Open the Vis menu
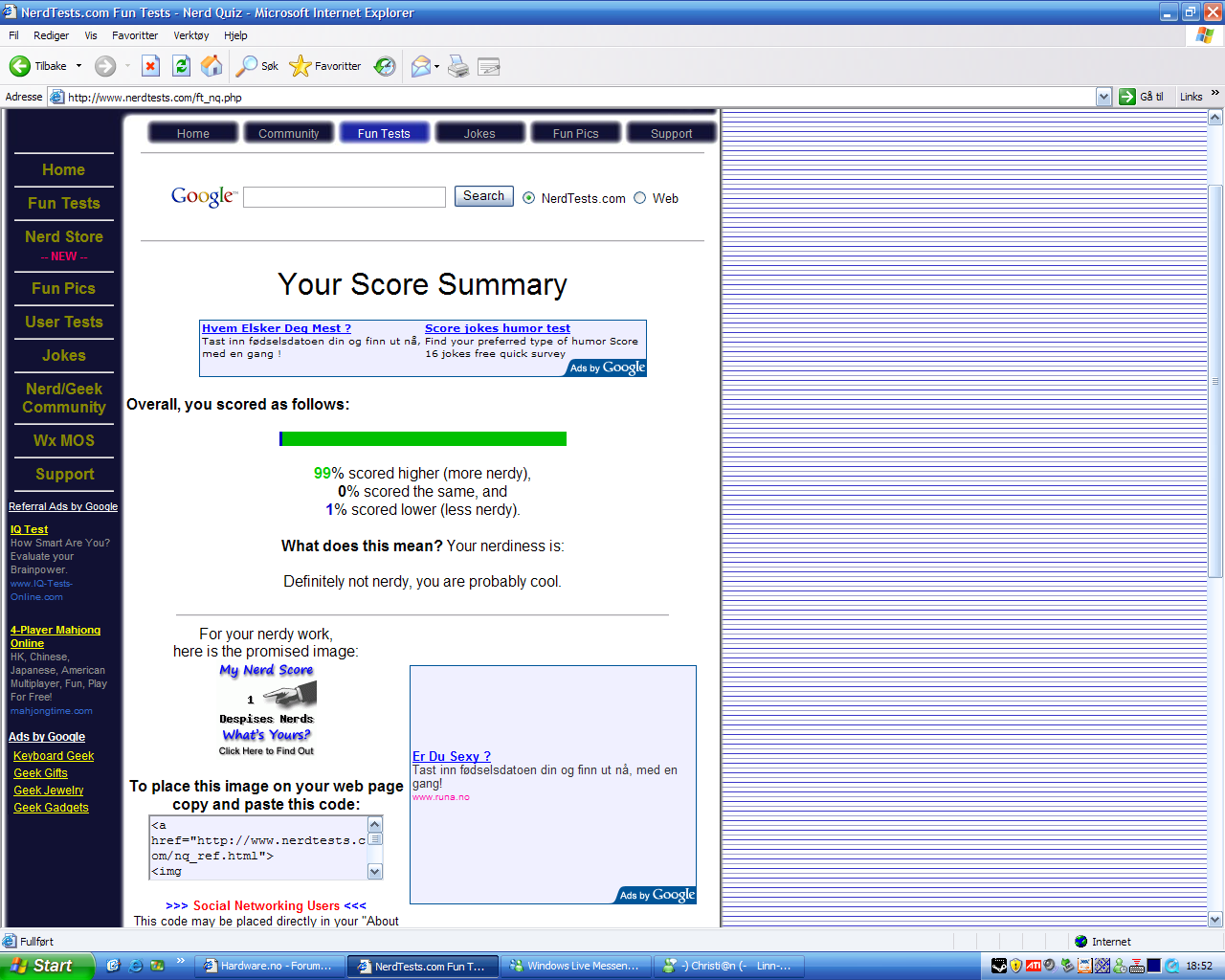The width and height of the screenshot is (1225, 980). pyautogui.click(x=91, y=35)
